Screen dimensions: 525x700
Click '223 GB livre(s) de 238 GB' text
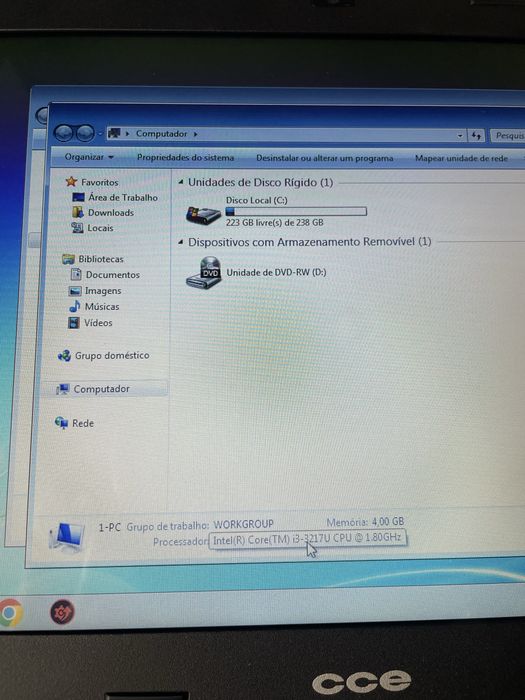pyautogui.click(x=275, y=222)
